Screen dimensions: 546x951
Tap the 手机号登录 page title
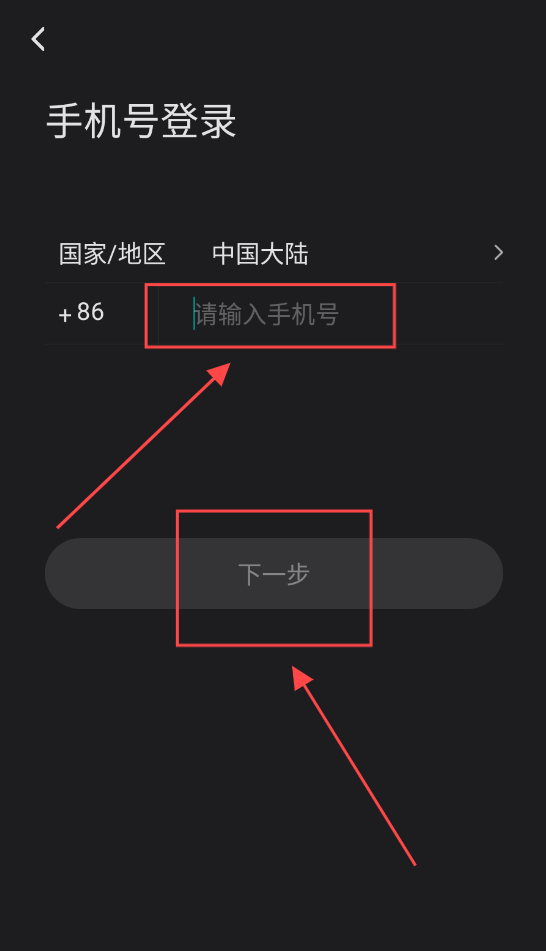(141, 121)
